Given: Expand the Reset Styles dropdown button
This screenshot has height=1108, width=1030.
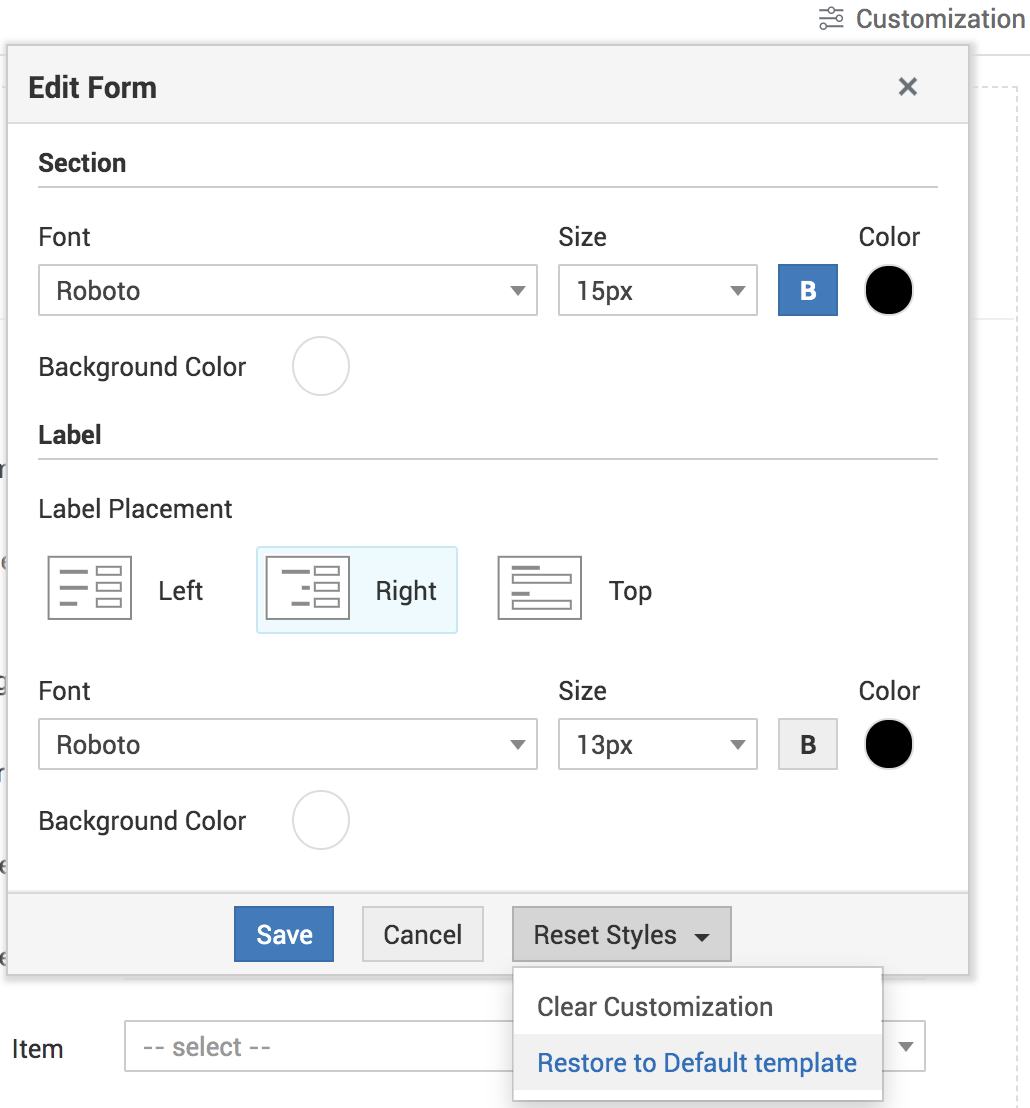Looking at the screenshot, I should click(x=621, y=935).
